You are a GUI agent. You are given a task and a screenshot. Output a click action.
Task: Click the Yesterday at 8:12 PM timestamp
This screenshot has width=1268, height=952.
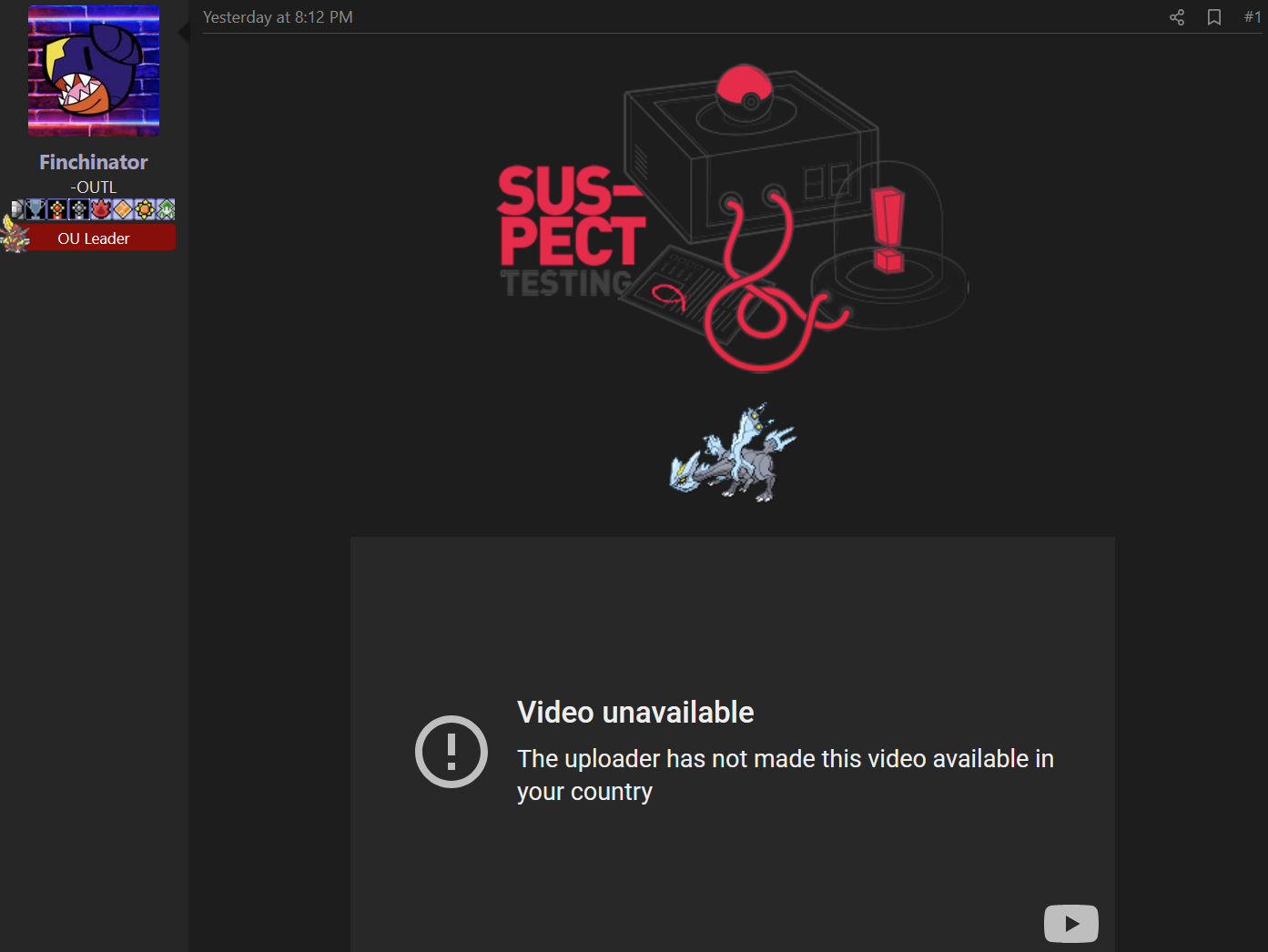pos(278,17)
